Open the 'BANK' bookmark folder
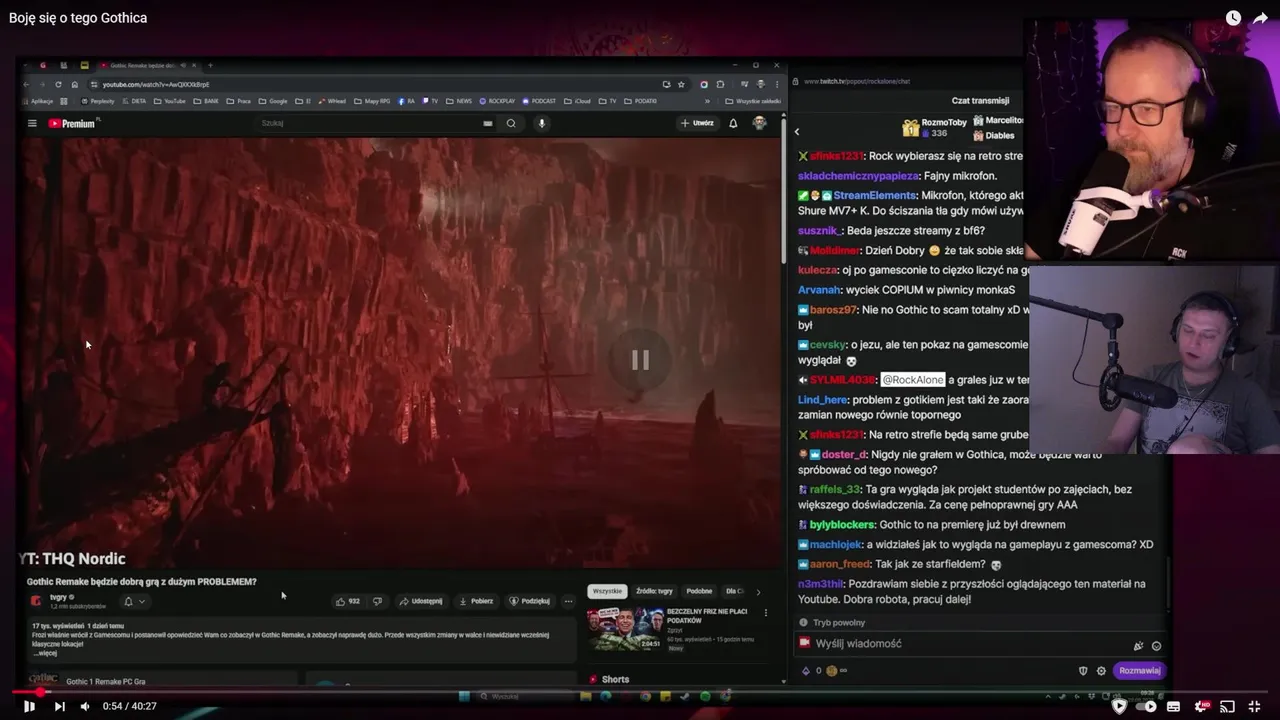 [205, 101]
